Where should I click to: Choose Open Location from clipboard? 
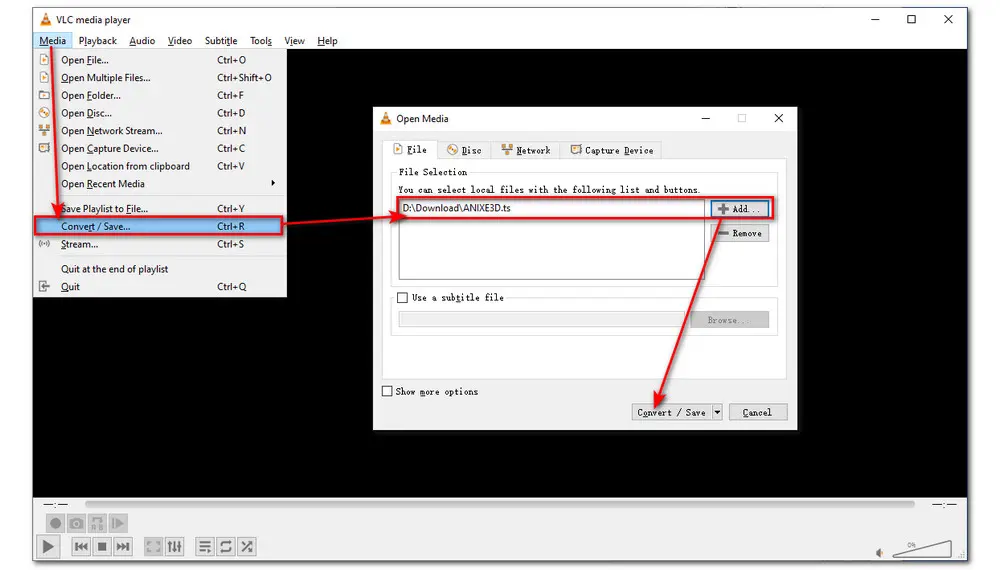(x=159, y=166)
